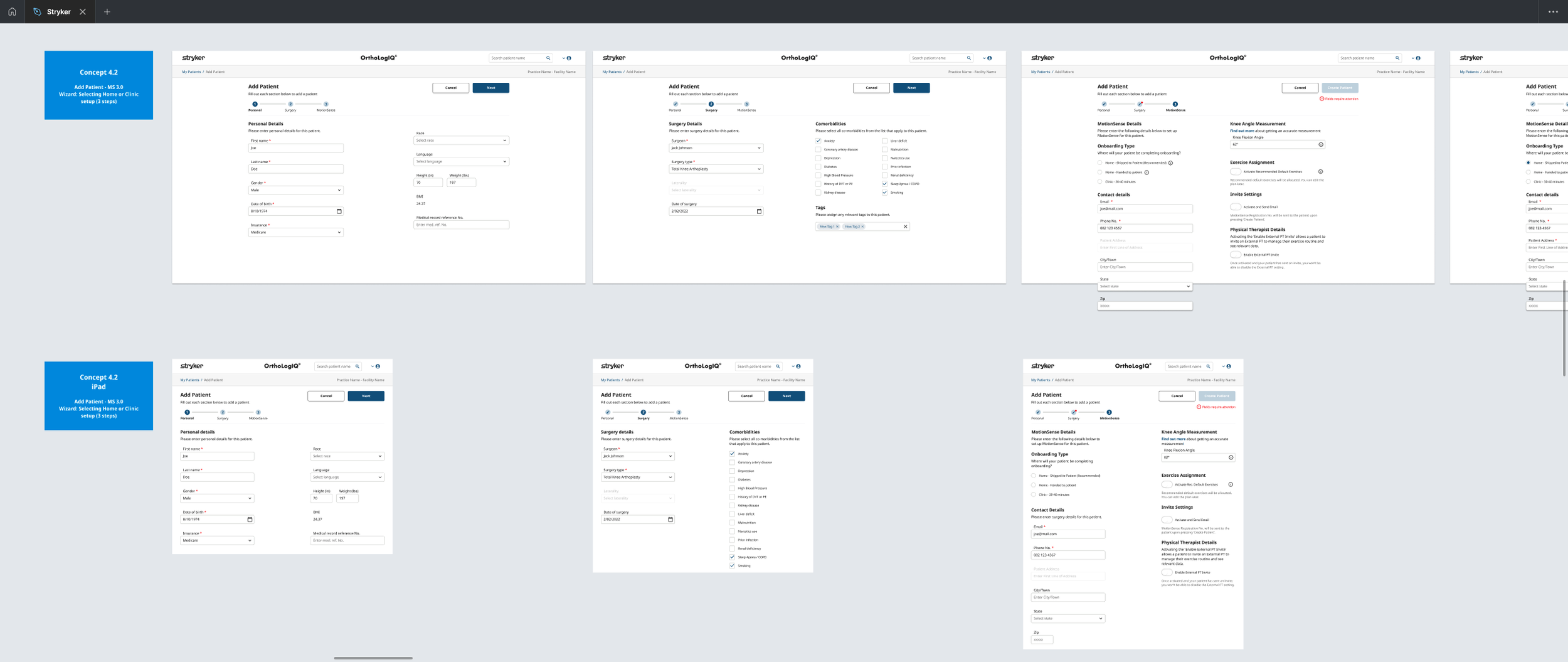Click My Patients breadcrumb in iPad Personal frame
Viewport: 1568px width, 662px height.
point(189,380)
